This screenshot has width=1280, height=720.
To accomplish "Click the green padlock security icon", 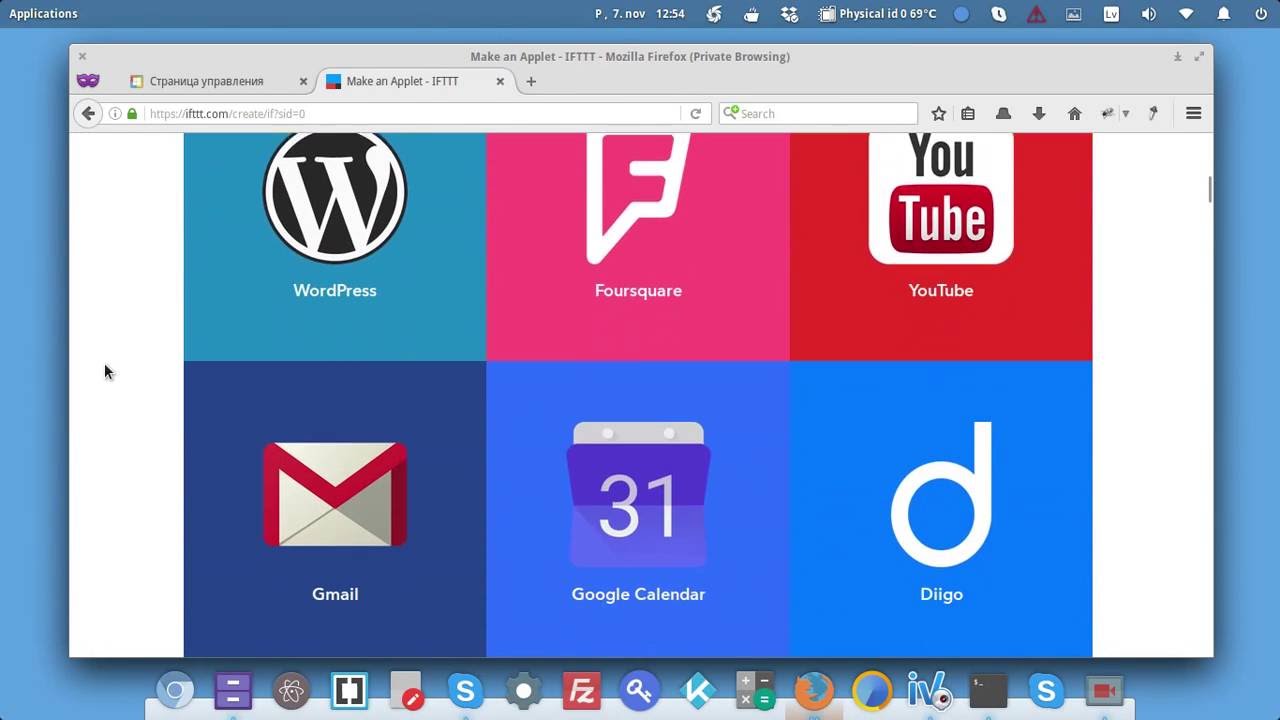I will pyautogui.click(x=132, y=114).
